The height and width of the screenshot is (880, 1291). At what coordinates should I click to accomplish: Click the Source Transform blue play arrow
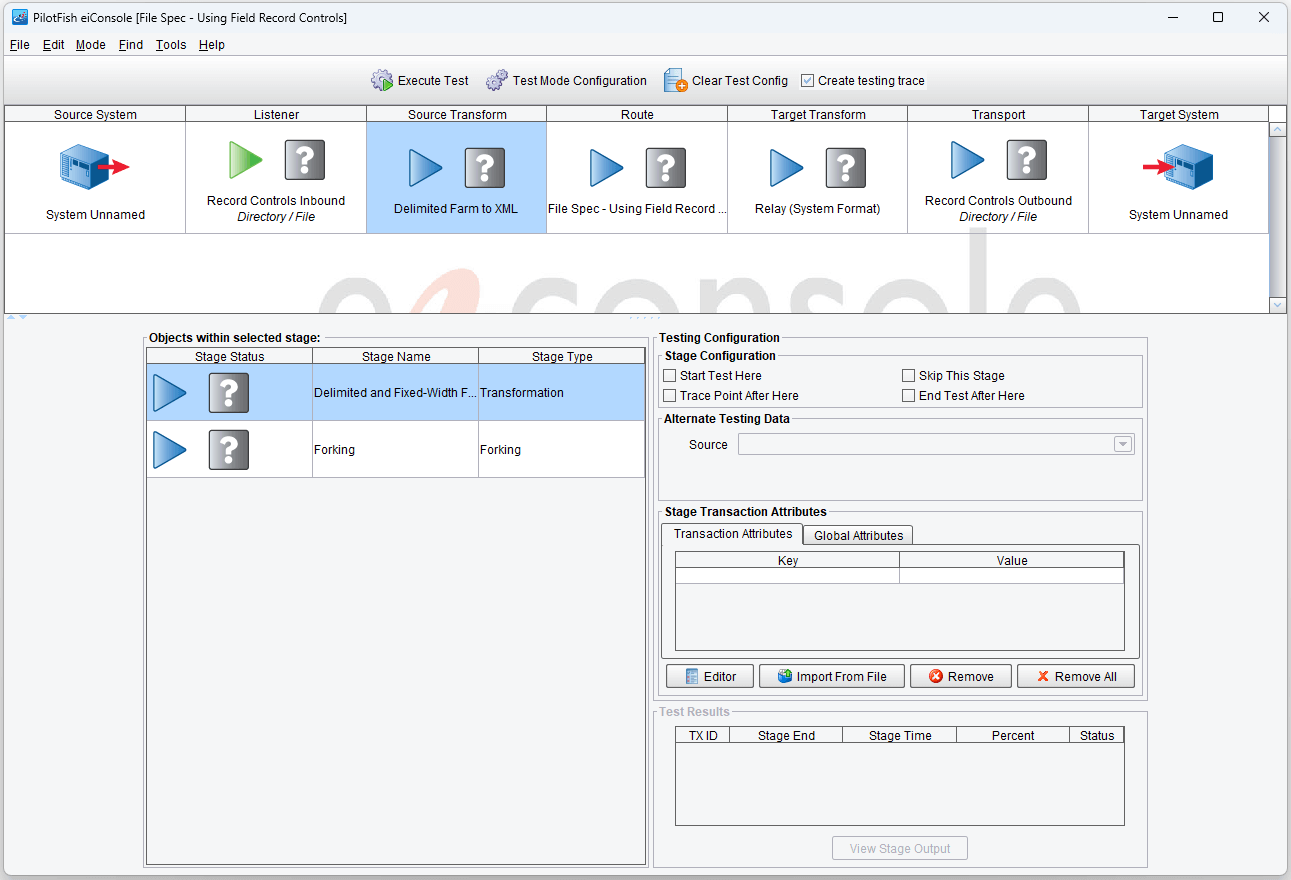tap(425, 168)
